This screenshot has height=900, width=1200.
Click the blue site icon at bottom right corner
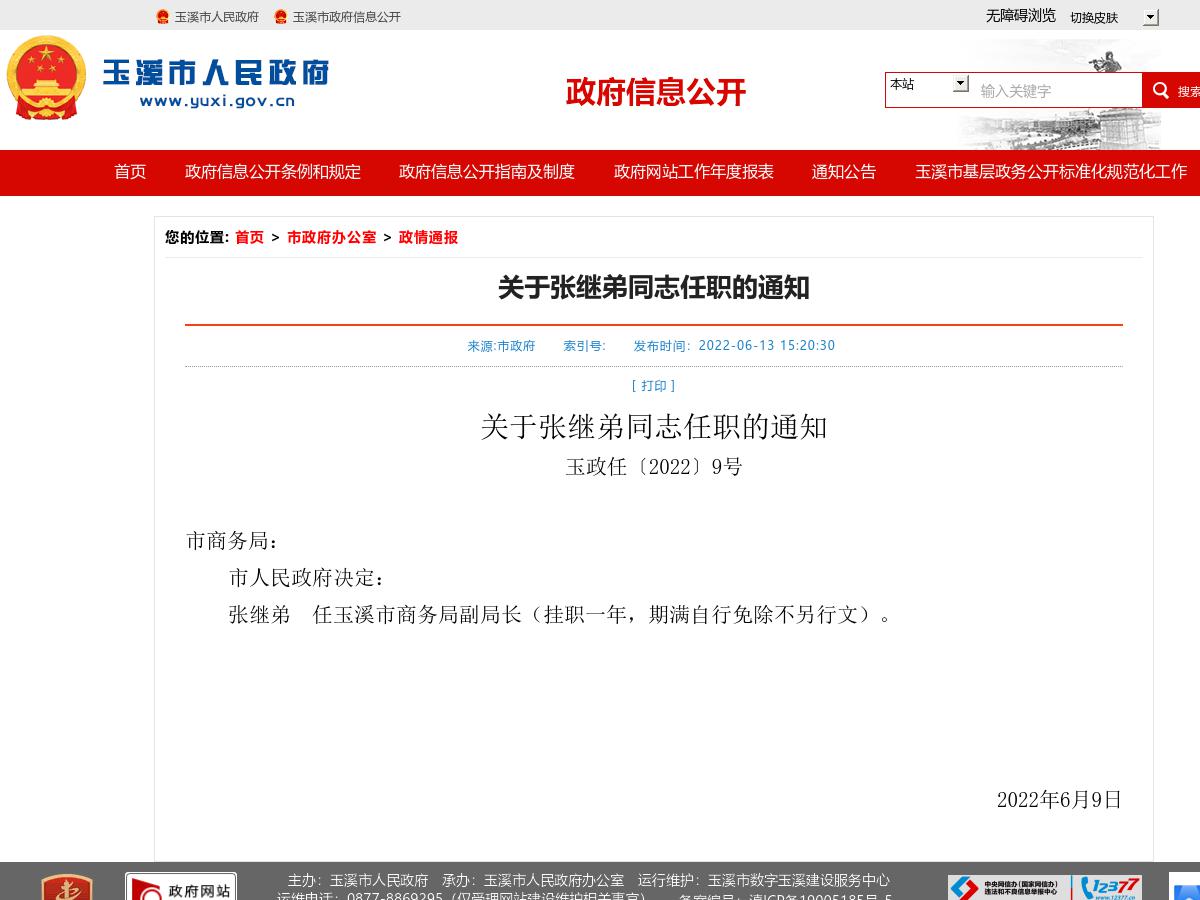pyautogui.click(x=1186, y=887)
